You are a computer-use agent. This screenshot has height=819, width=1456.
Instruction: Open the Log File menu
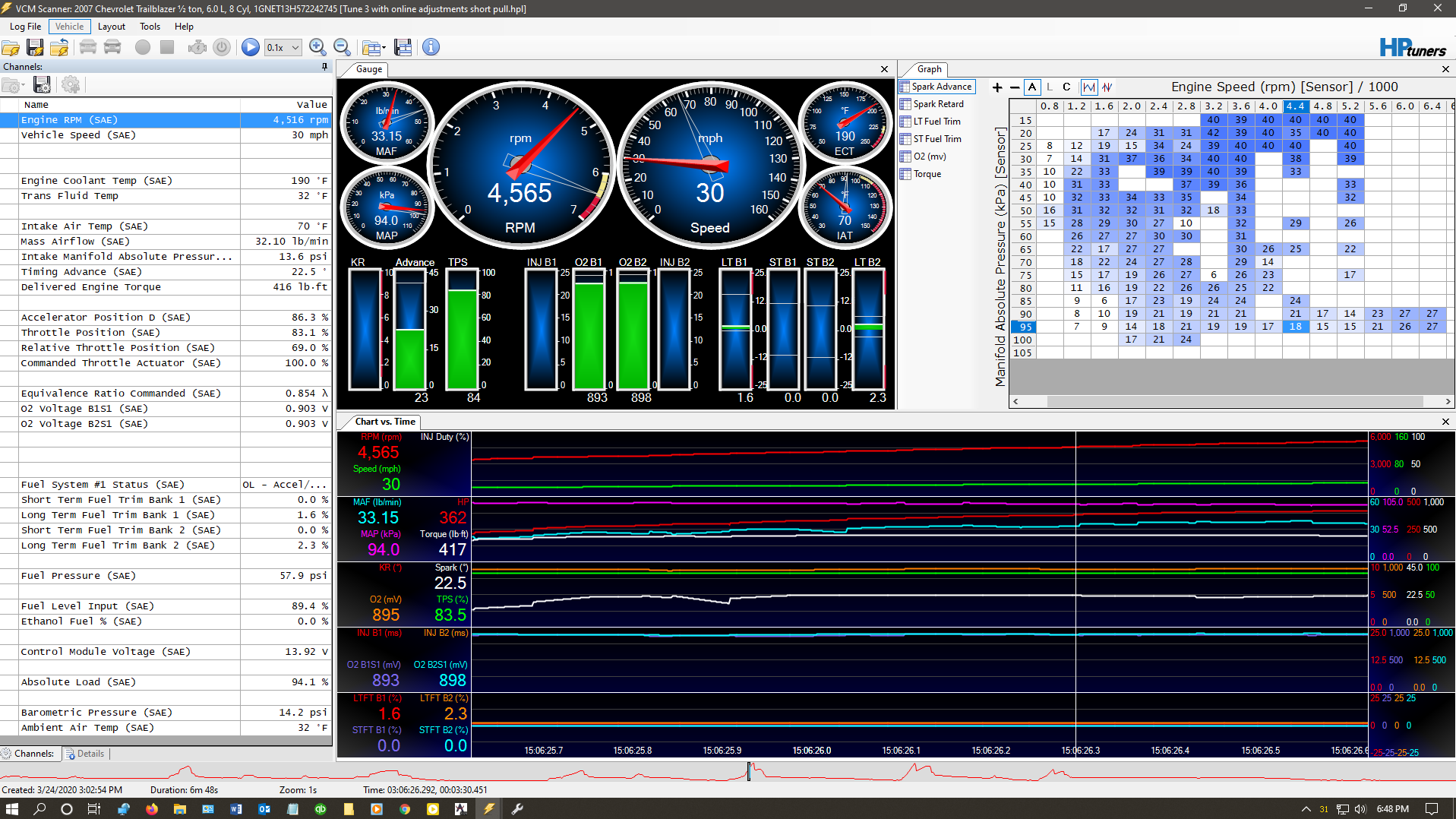click(x=25, y=27)
